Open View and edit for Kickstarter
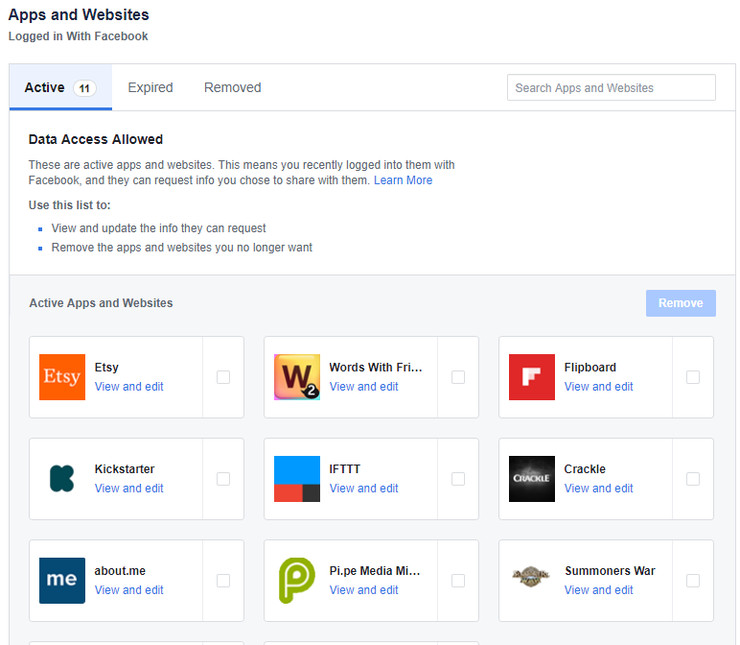740x645 pixels. [x=129, y=488]
